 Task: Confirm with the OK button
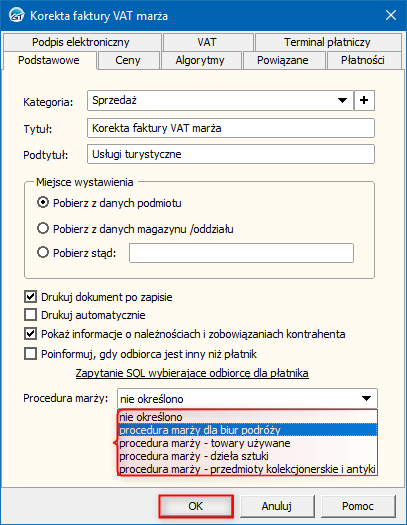tap(196, 506)
